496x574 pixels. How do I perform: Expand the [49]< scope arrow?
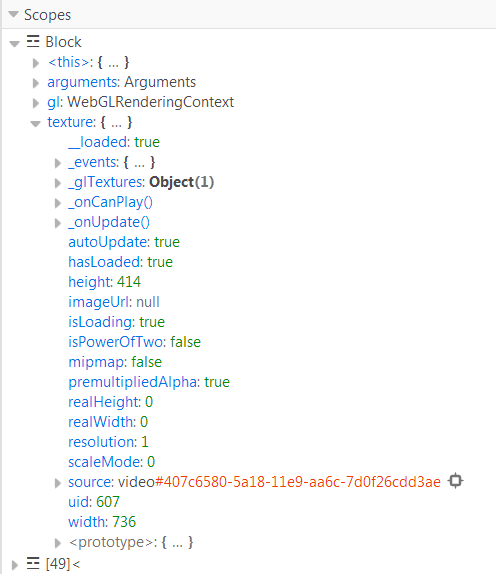point(14,564)
